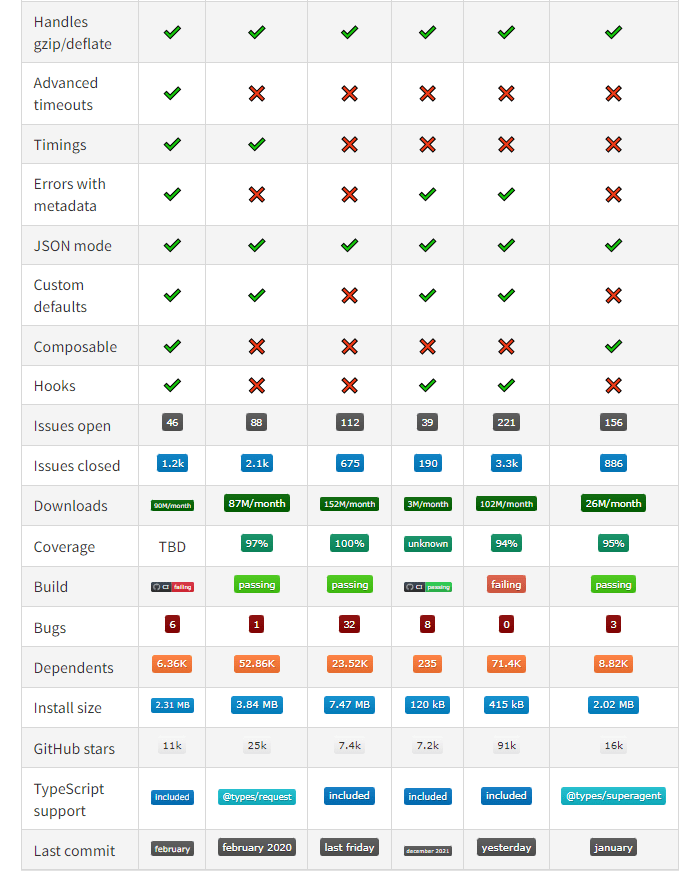Click the first green check in Composable row

pos(172,346)
